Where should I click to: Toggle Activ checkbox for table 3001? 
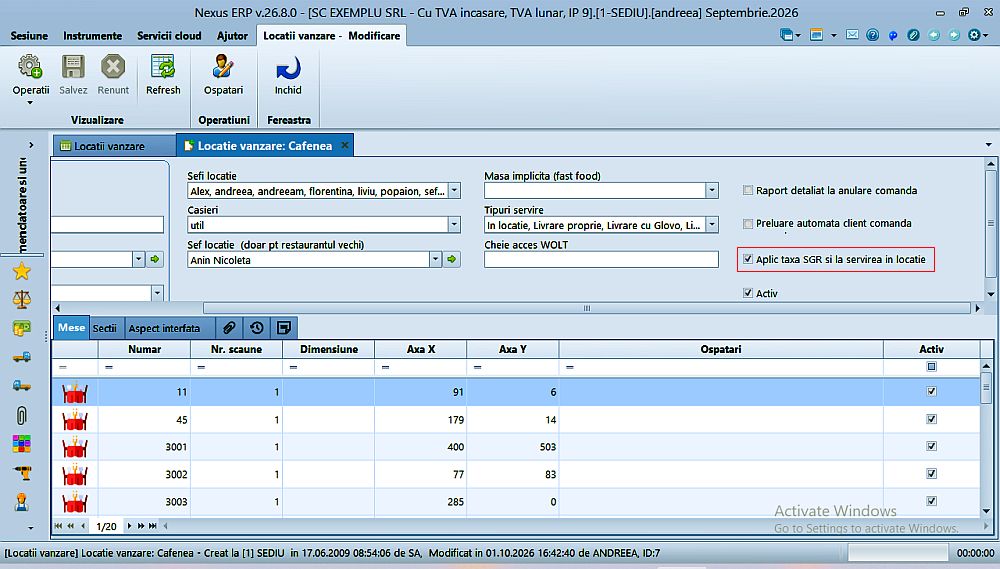coord(931,446)
